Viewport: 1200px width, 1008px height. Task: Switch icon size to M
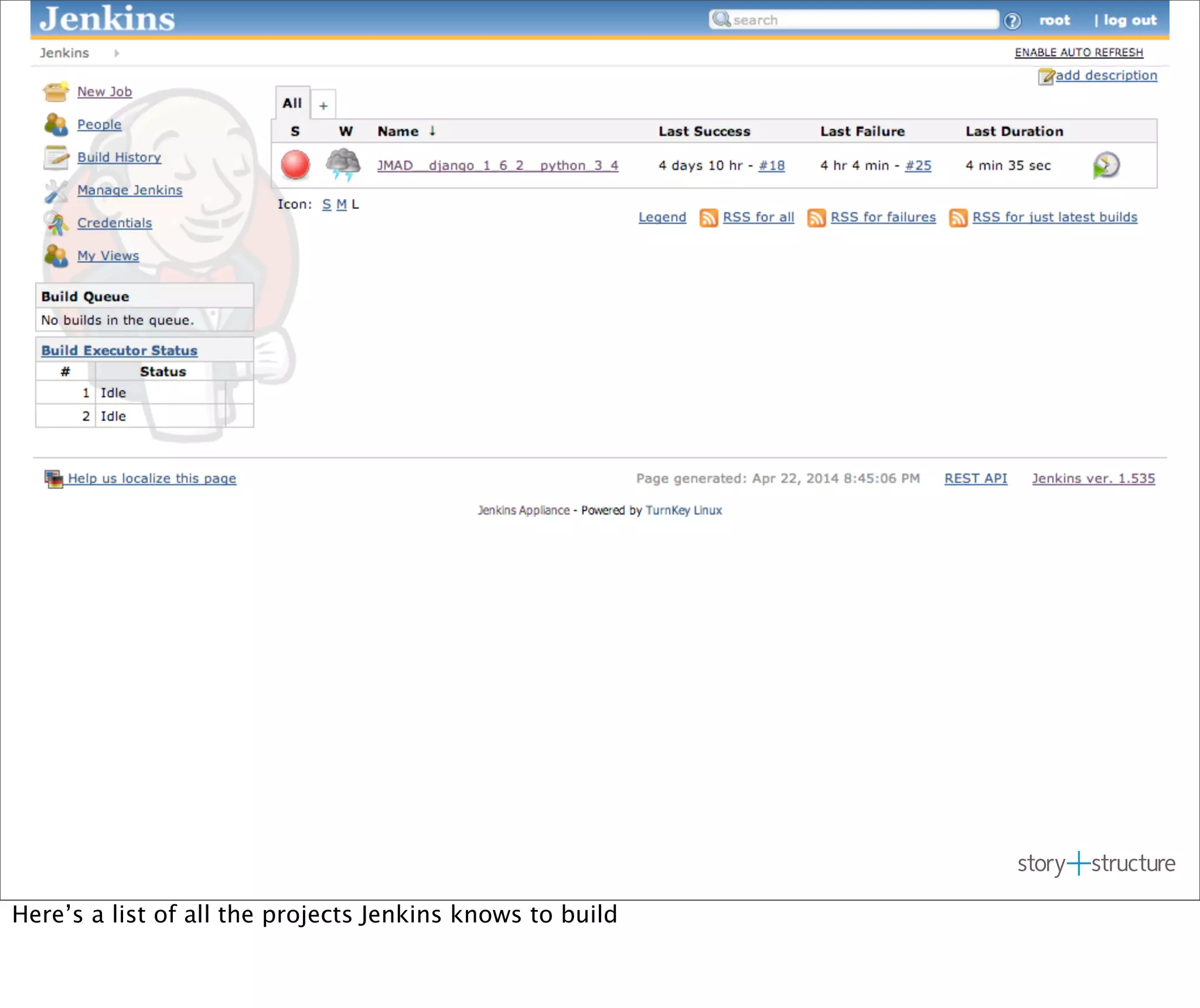342,205
